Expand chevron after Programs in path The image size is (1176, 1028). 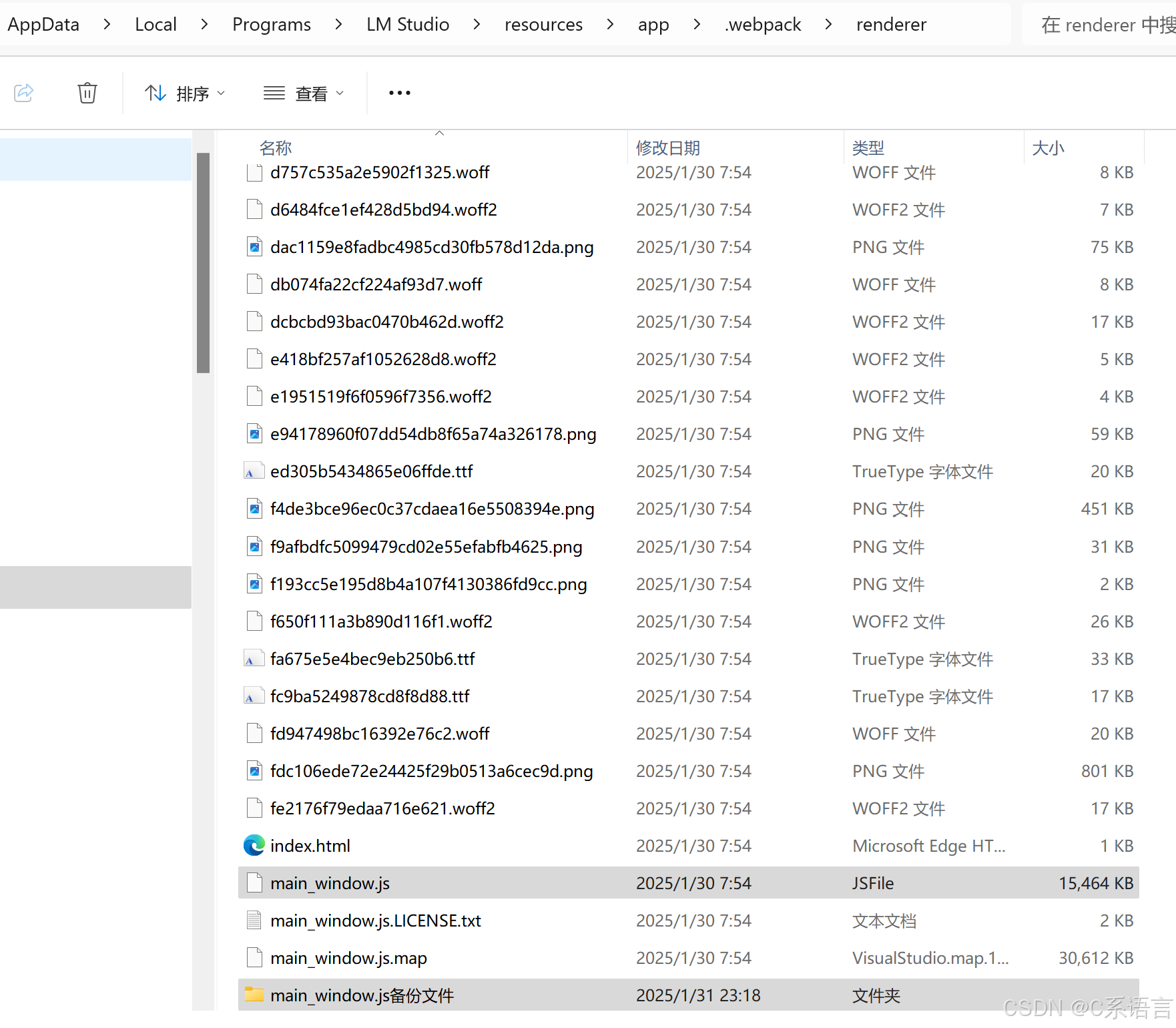[x=338, y=25]
